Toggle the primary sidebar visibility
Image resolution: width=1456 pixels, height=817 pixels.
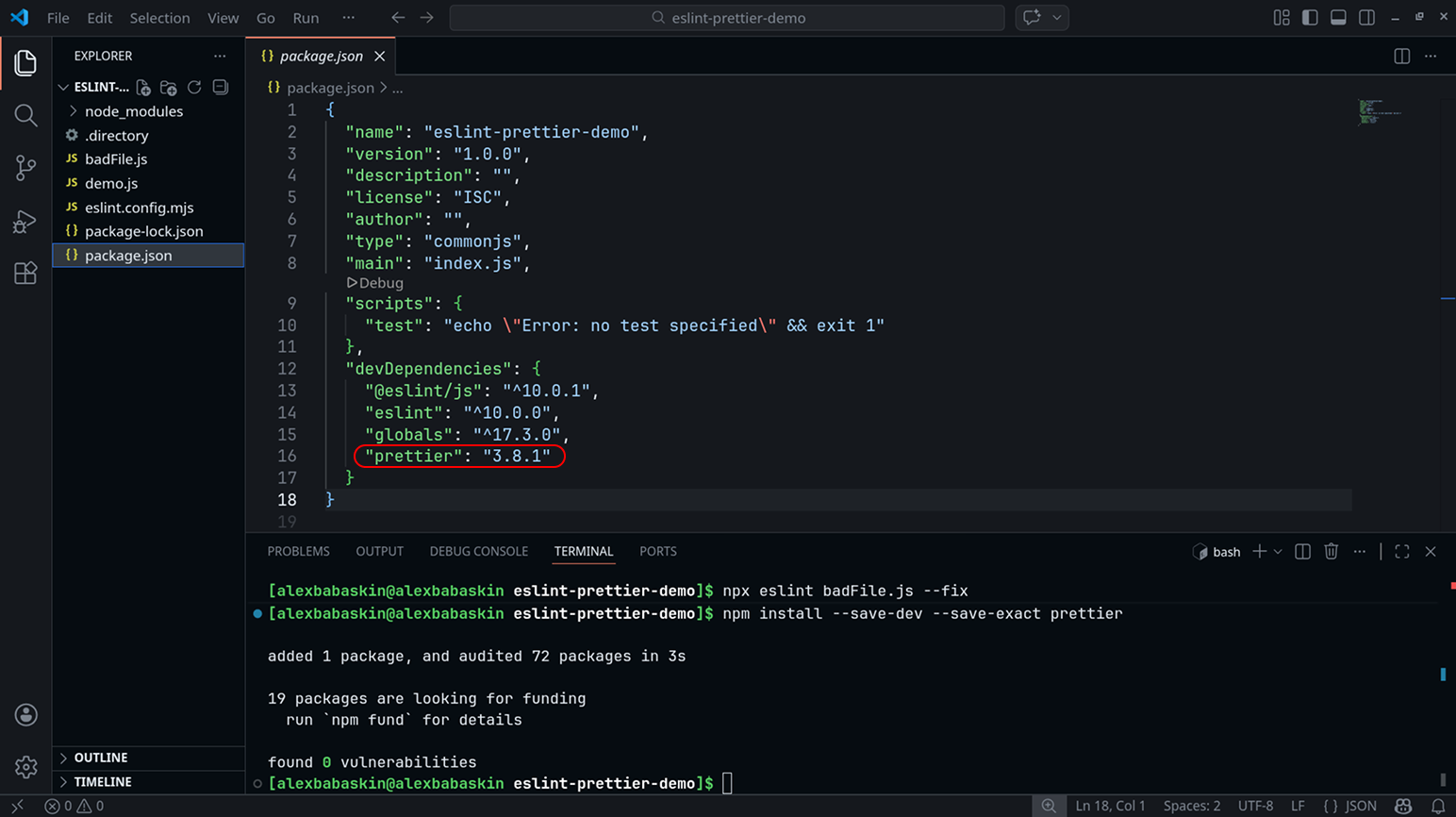1310,17
